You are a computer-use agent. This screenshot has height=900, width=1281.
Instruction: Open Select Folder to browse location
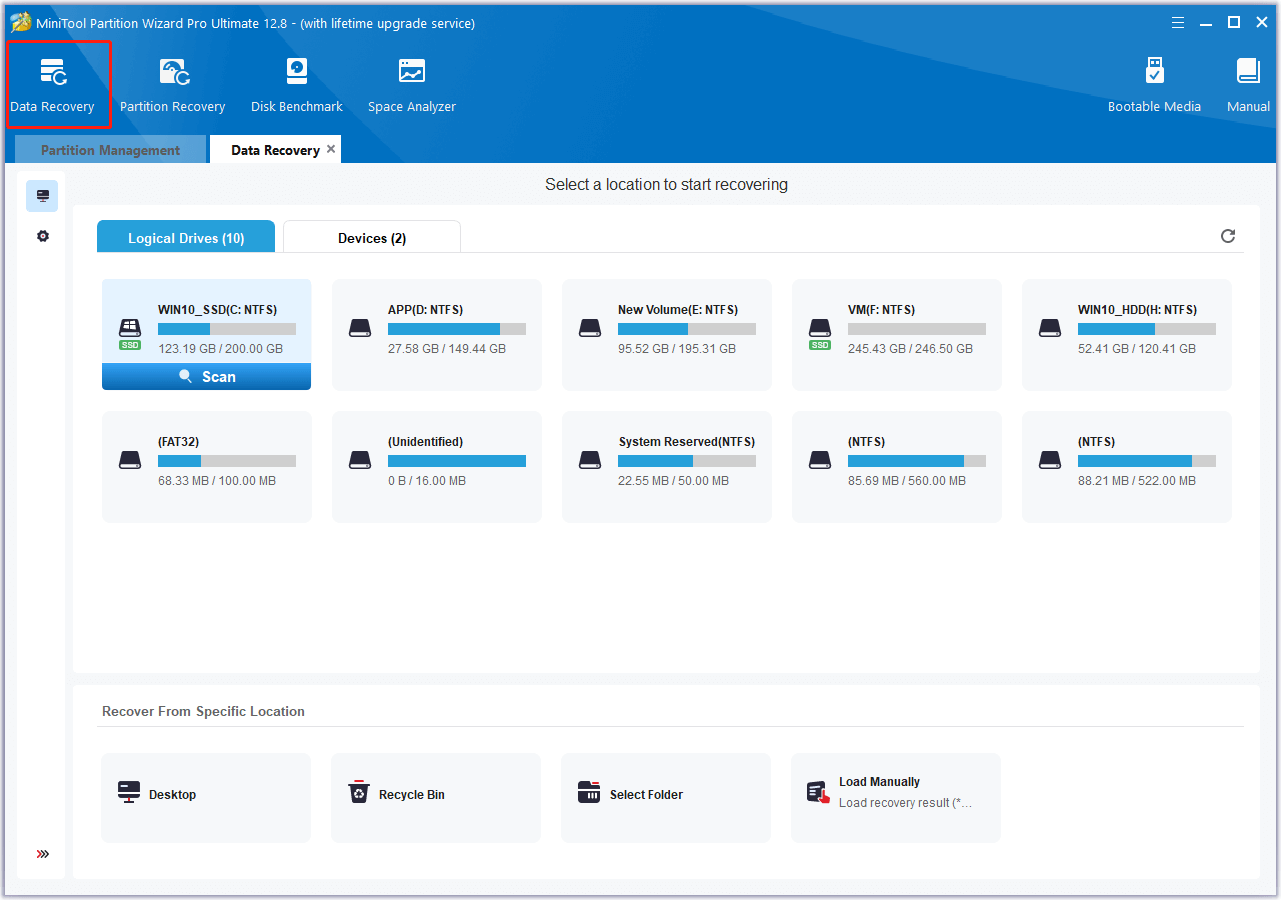[666, 798]
